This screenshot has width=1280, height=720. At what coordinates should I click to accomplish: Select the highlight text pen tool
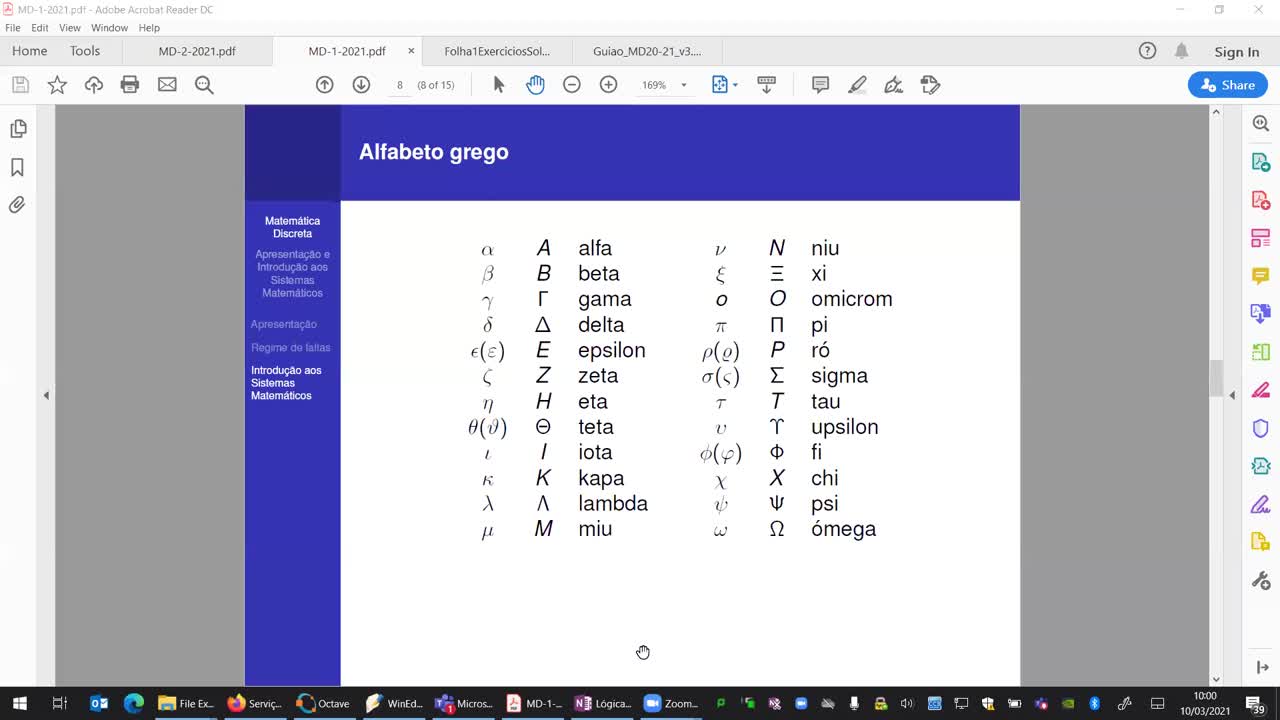pyautogui.click(x=857, y=85)
